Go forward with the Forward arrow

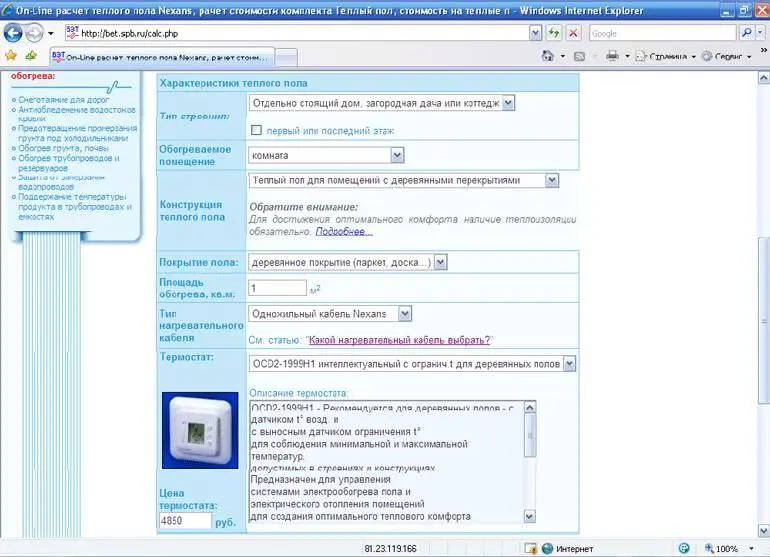34,33
